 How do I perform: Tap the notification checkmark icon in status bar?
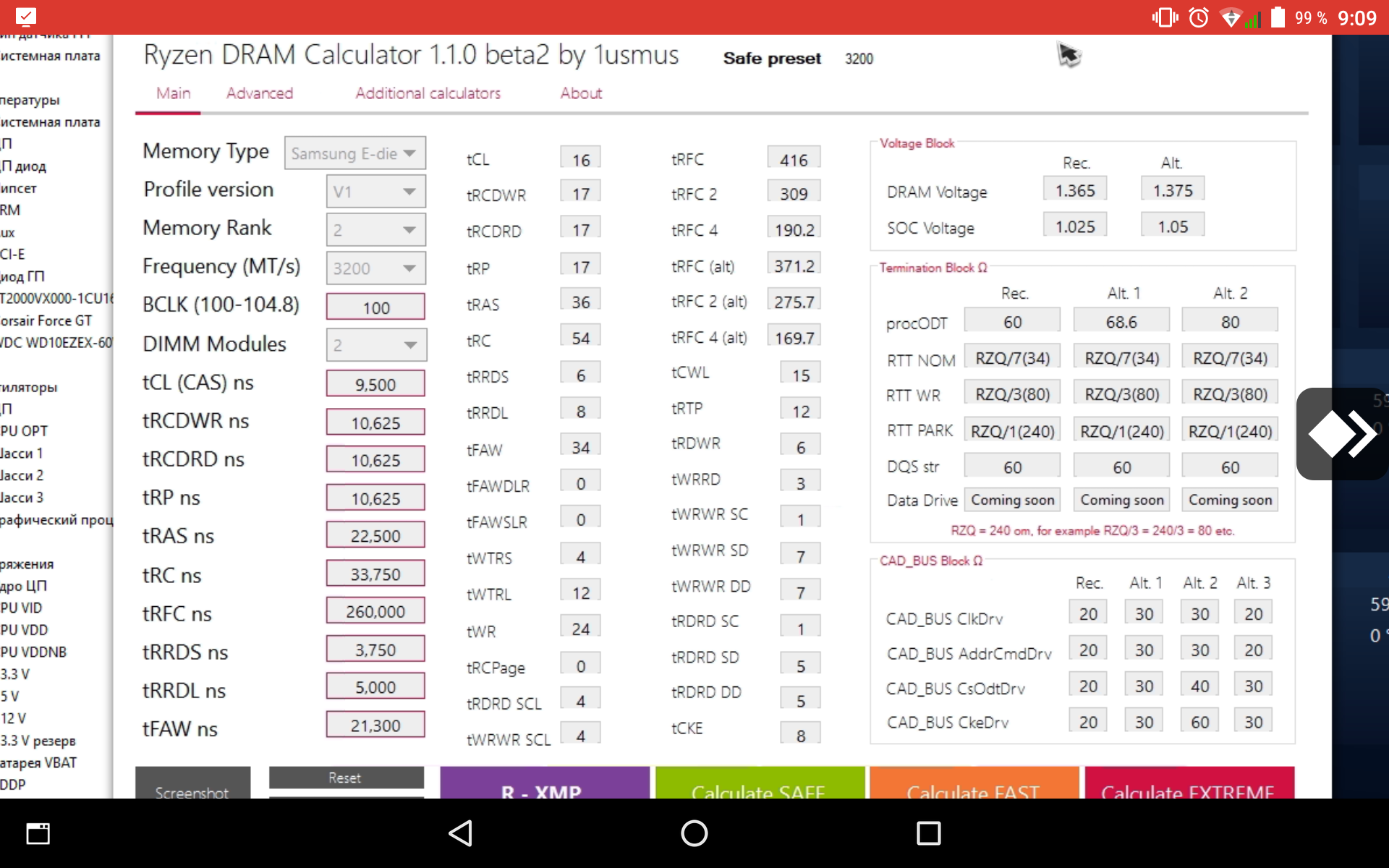pos(25,17)
